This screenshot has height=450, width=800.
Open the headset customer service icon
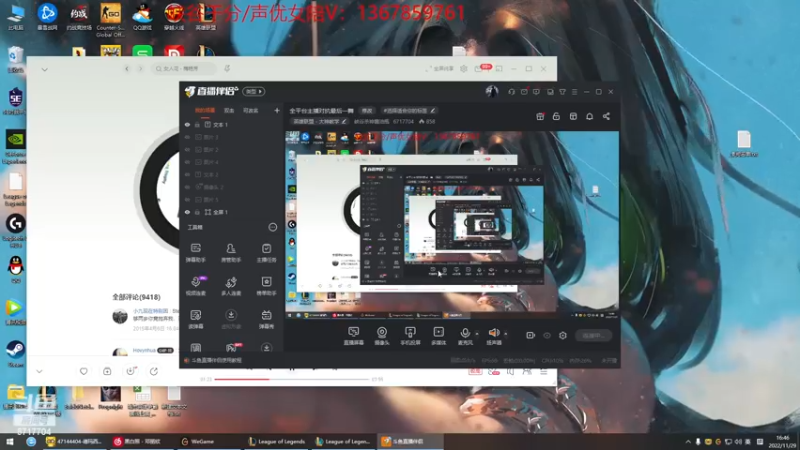coord(511,92)
